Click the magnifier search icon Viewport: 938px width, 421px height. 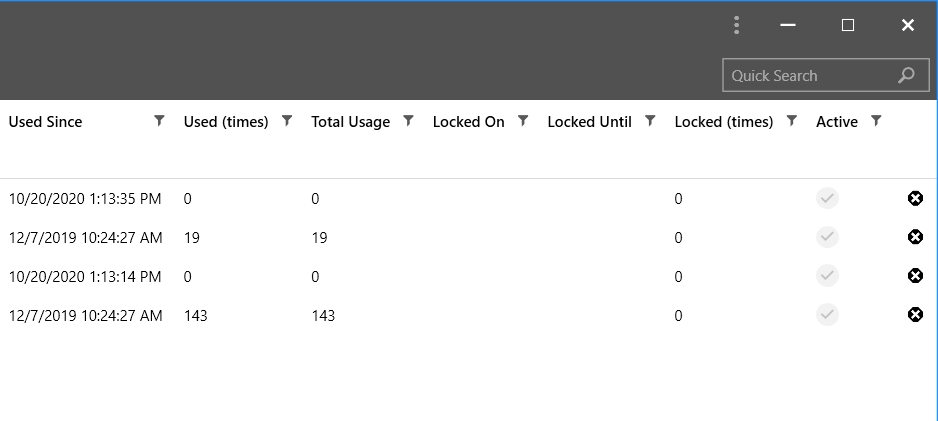point(906,75)
